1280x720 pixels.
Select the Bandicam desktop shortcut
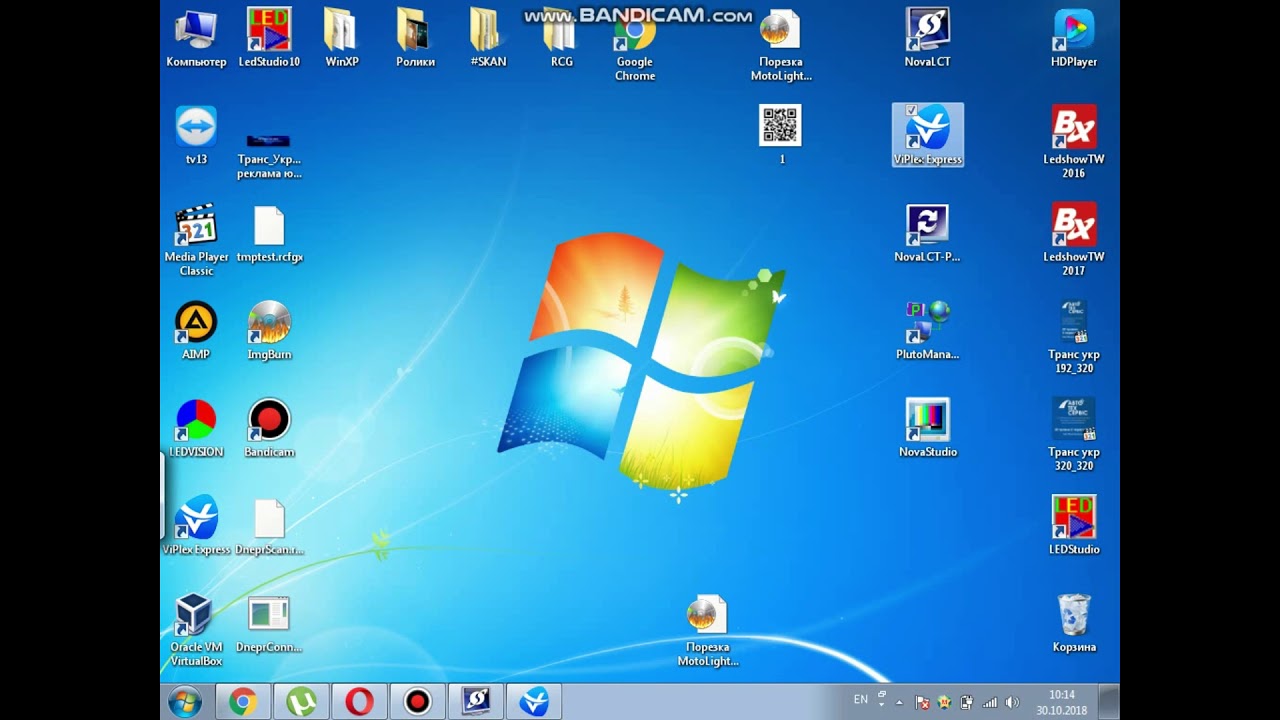point(269,428)
